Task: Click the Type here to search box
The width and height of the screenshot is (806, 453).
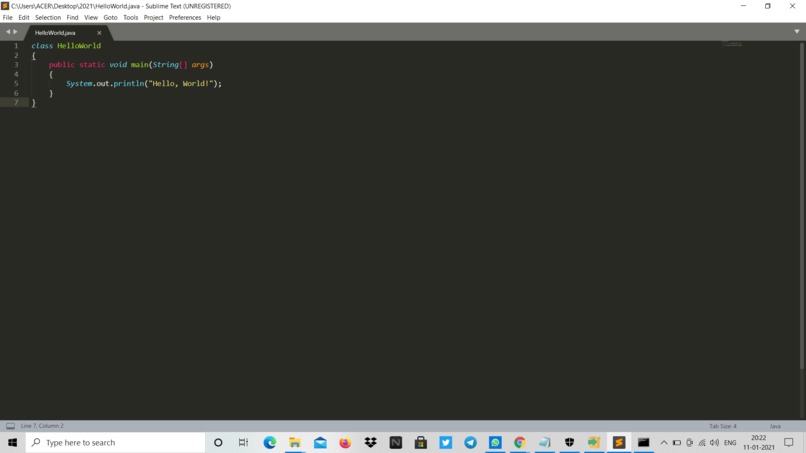Action: [115, 442]
